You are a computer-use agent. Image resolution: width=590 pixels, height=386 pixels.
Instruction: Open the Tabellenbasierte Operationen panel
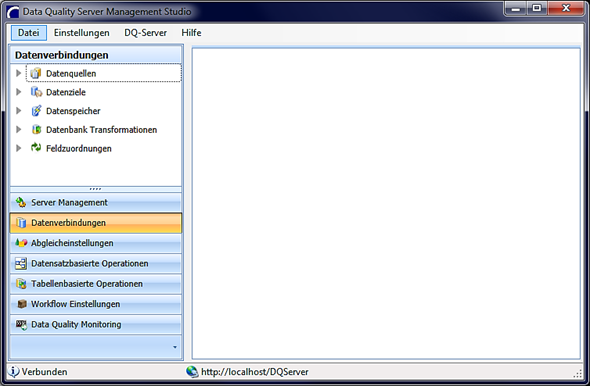click(96, 284)
